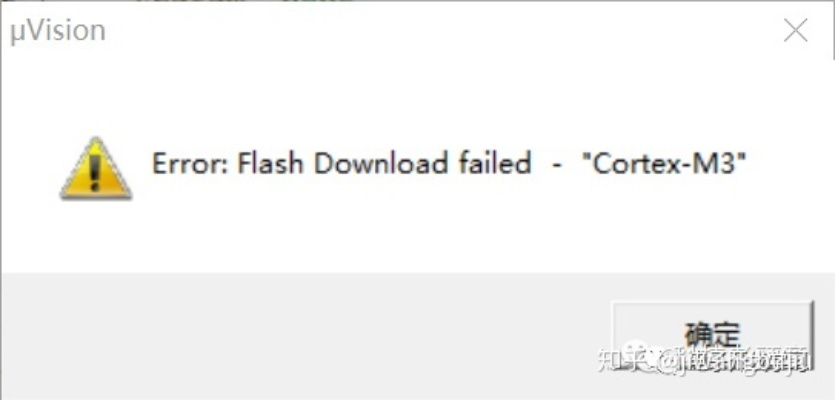Click the yellow warning triangle icon
835x400 pixels.
coord(96,168)
